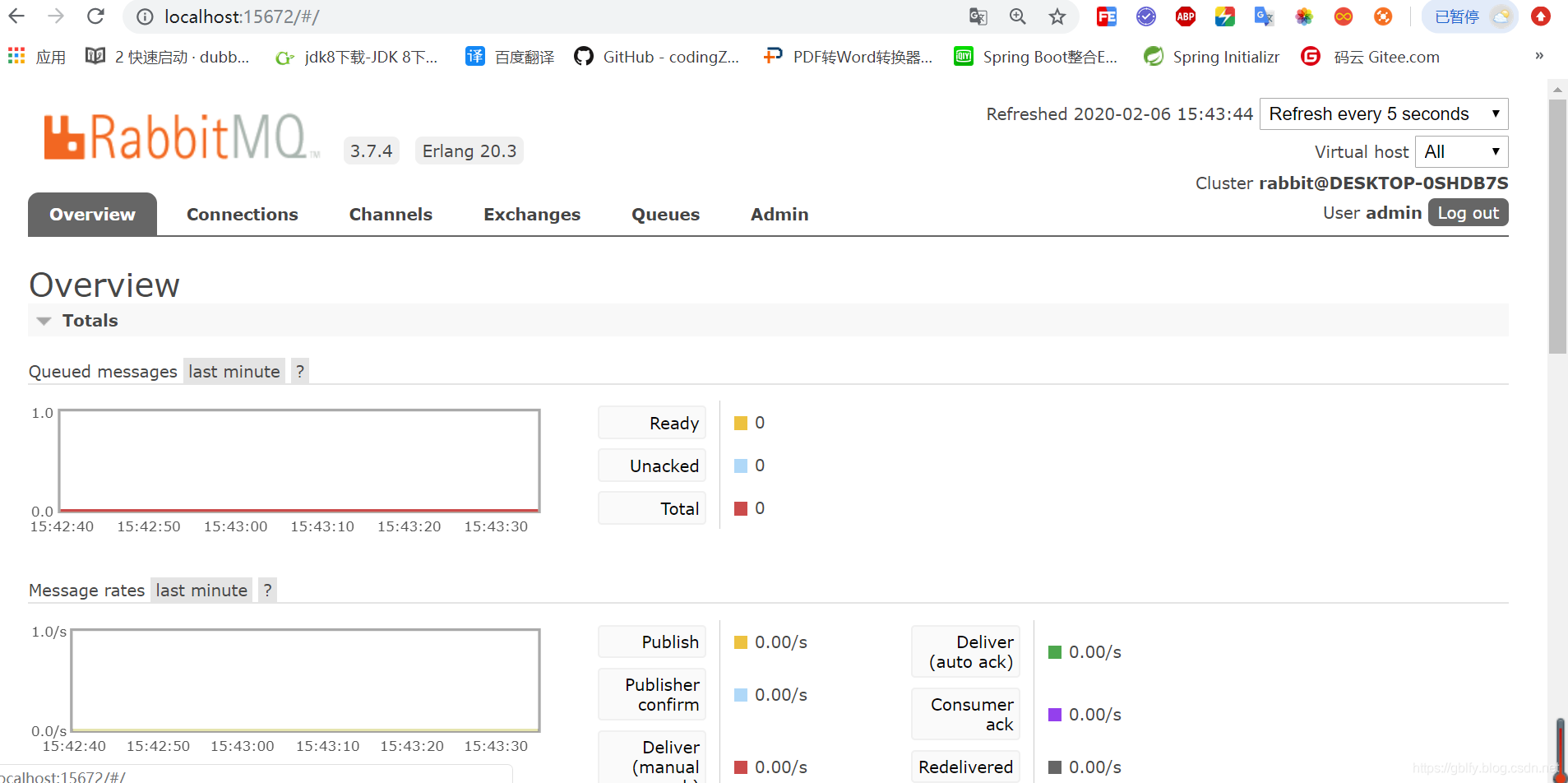Open the Google Translate extension

point(1264,16)
